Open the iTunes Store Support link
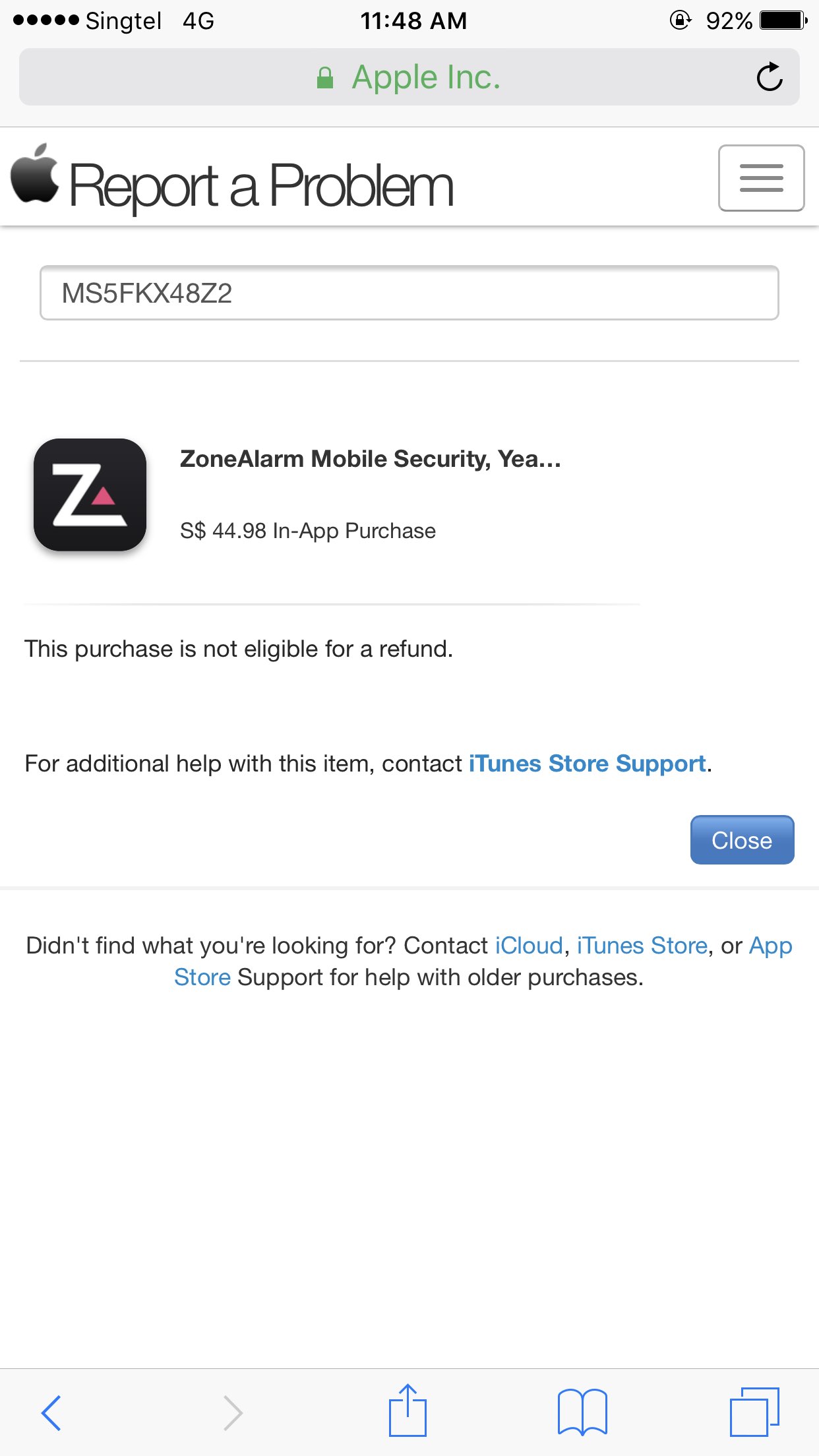 click(x=587, y=764)
